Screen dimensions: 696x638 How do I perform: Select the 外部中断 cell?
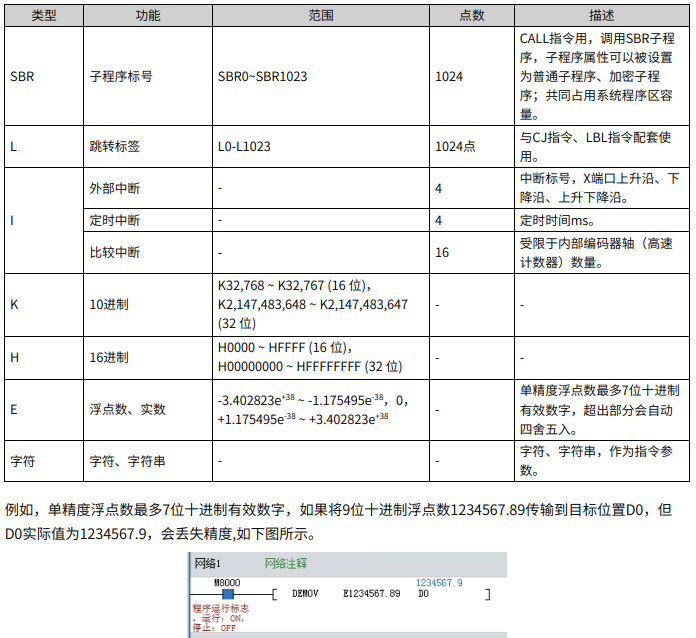[148, 188]
